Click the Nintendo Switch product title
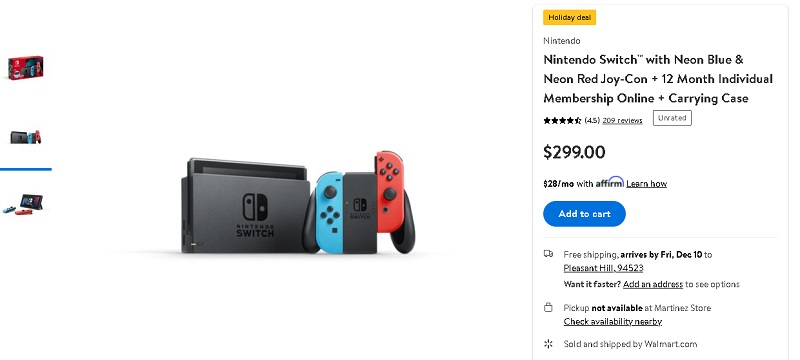This screenshot has width=800, height=360. coord(658,79)
